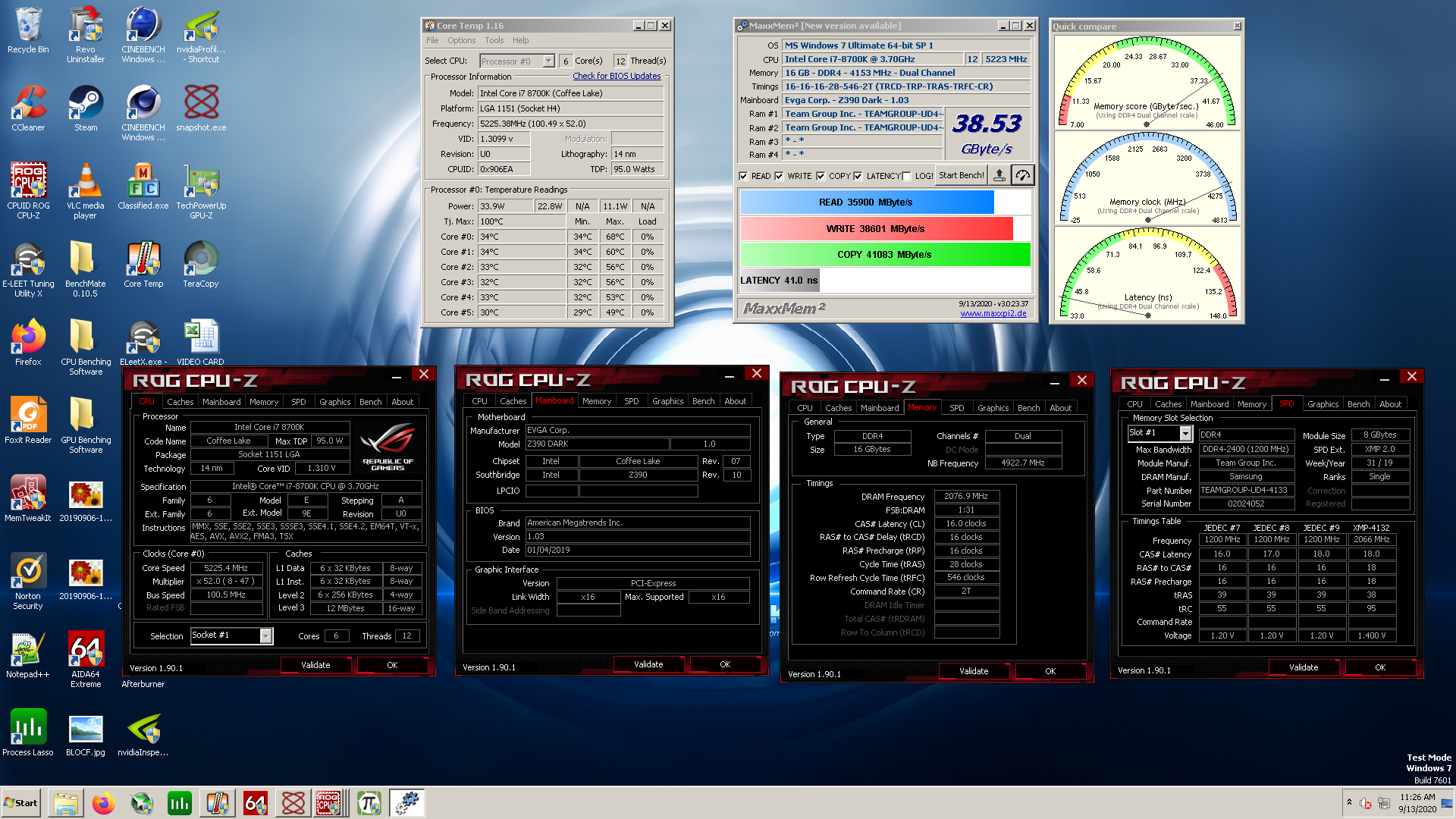
Task: Open Foxit Reader desktop icon
Action: [28, 420]
